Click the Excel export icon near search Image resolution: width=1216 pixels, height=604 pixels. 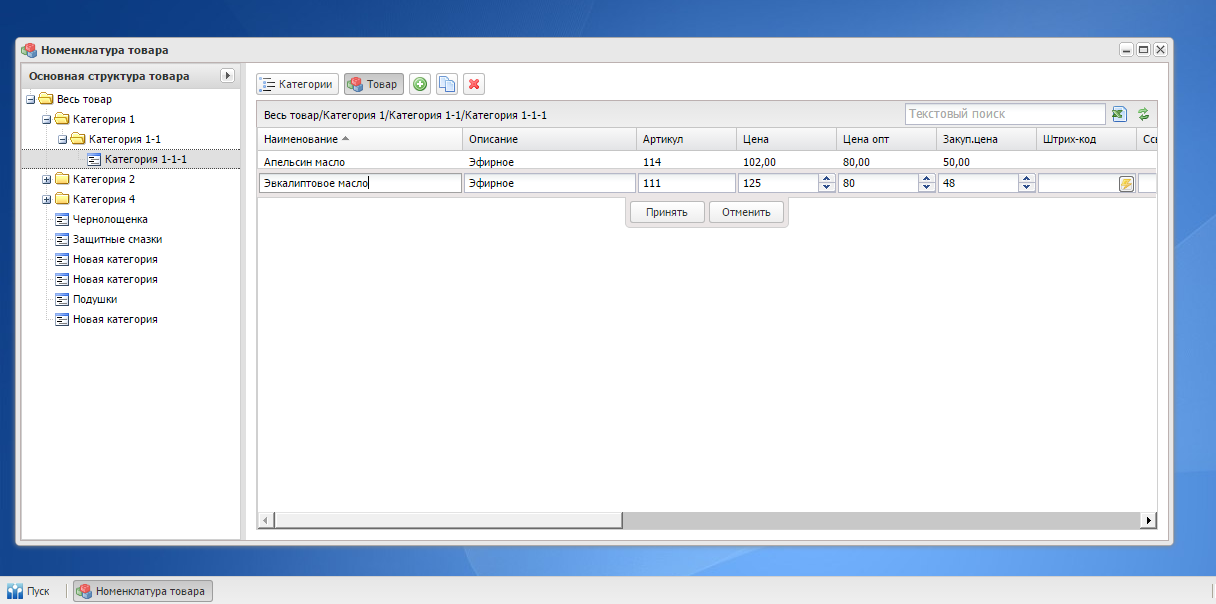[x=1120, y=114]
